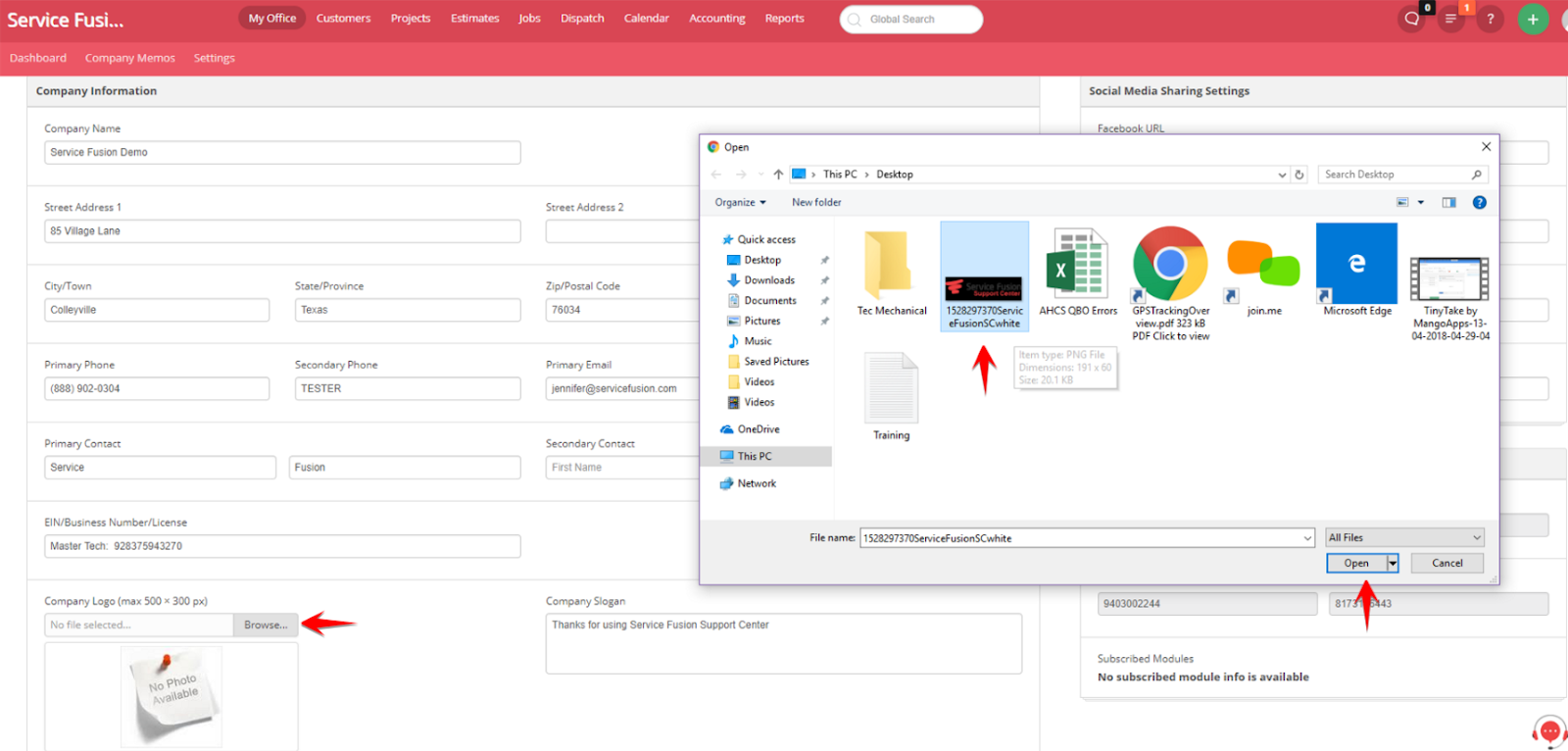Click the No Photo Available logo placeholder
The width and height of the screenshot is (1568, 751).
(x=172, y=695)
